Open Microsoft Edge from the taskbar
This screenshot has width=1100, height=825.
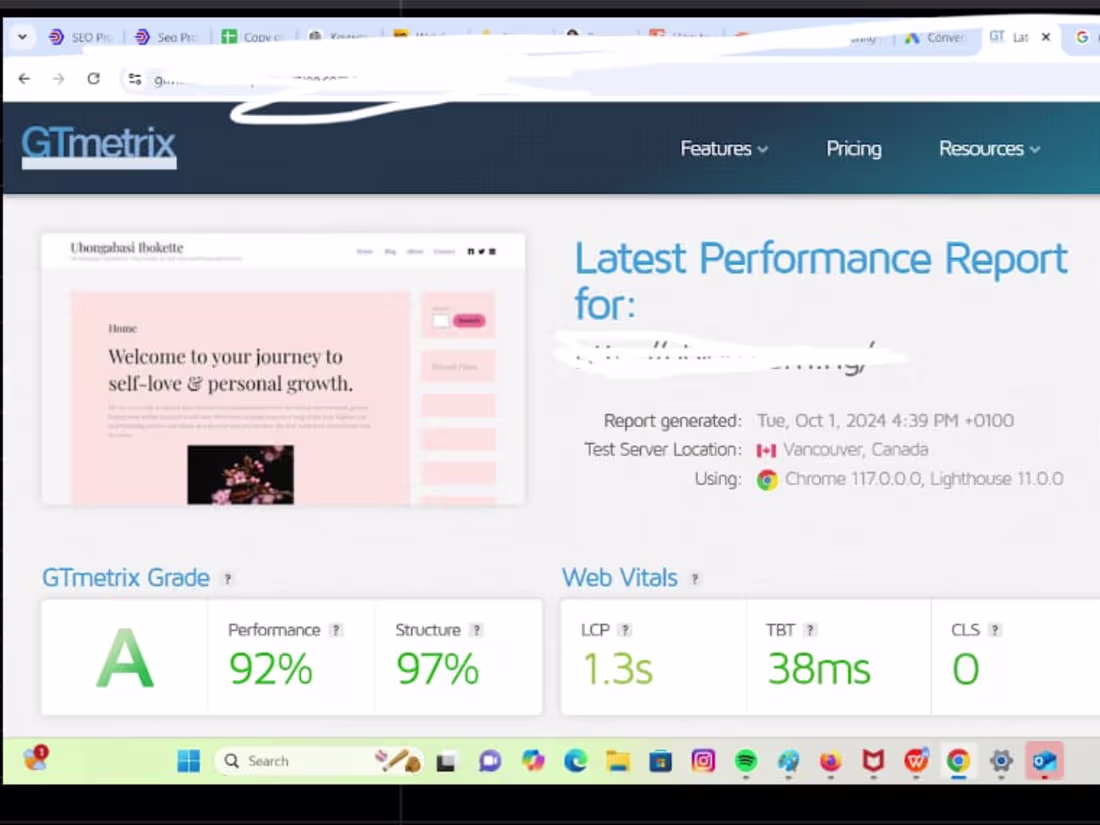(575, 761)
